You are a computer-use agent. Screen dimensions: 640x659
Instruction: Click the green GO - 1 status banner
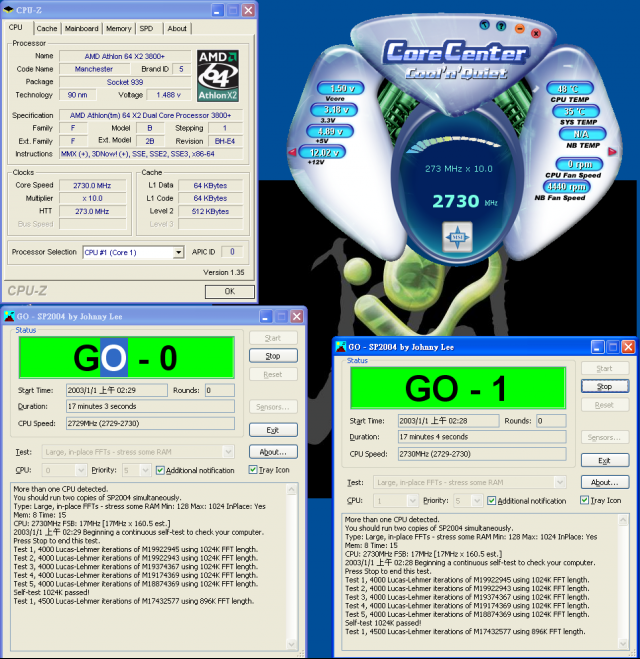pyautogui.click(x=458, y=388)
